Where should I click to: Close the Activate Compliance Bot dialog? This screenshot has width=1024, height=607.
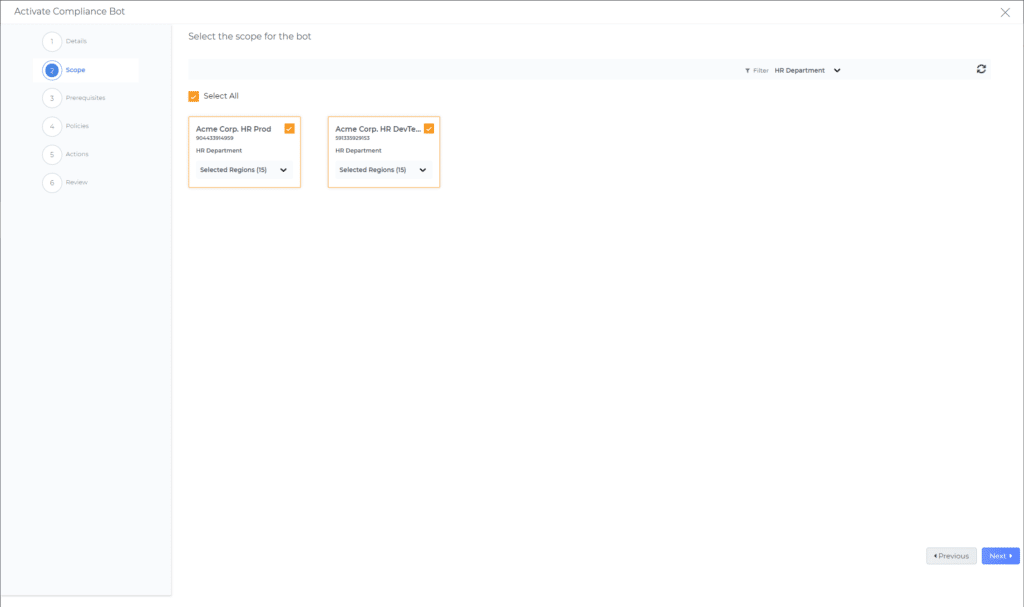click(x=1005, y=12)
